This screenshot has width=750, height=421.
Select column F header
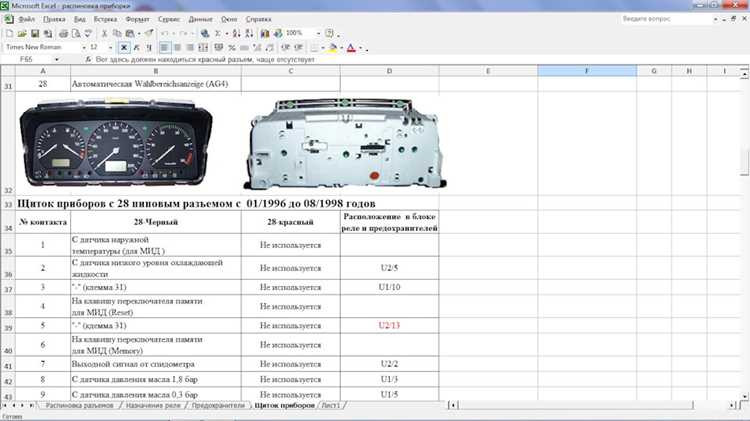point(587,71)
